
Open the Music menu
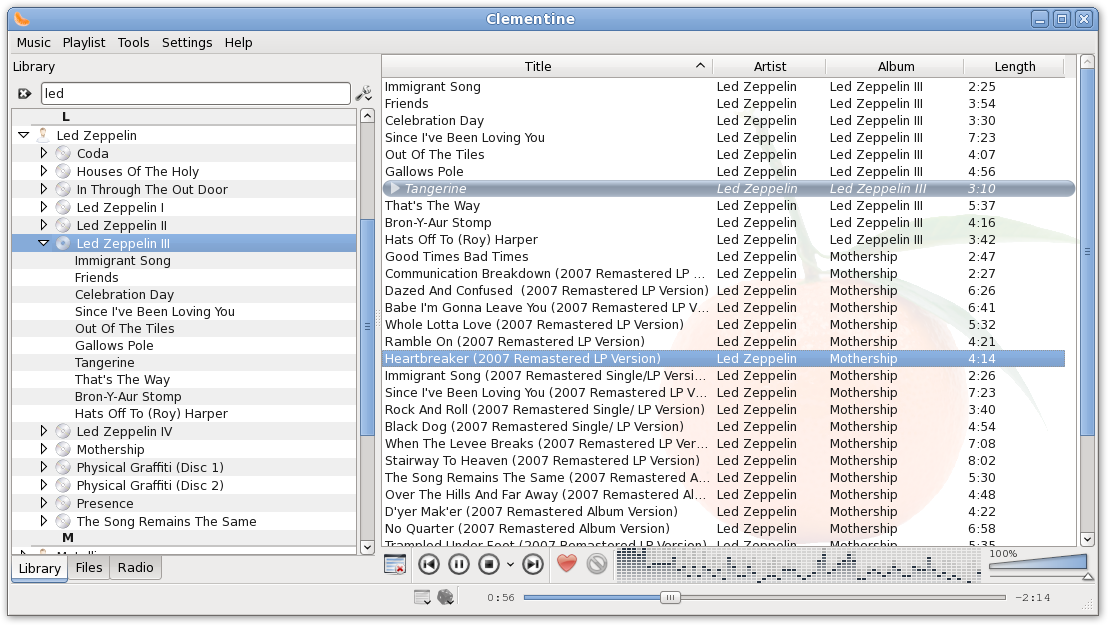(x=34, y=42)
